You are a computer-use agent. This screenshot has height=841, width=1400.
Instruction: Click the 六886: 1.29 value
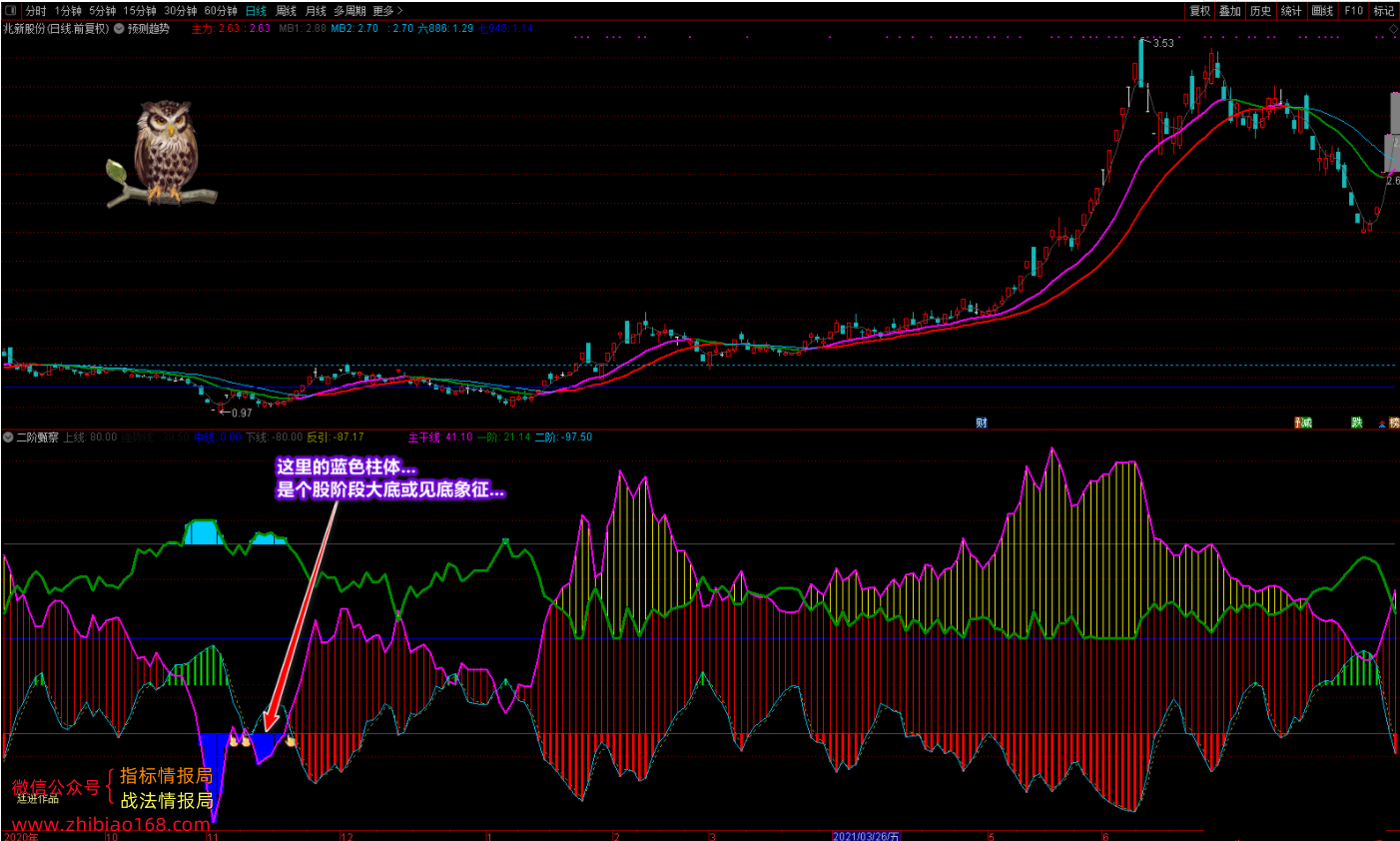pyautogui.click(x=445, y=29)
